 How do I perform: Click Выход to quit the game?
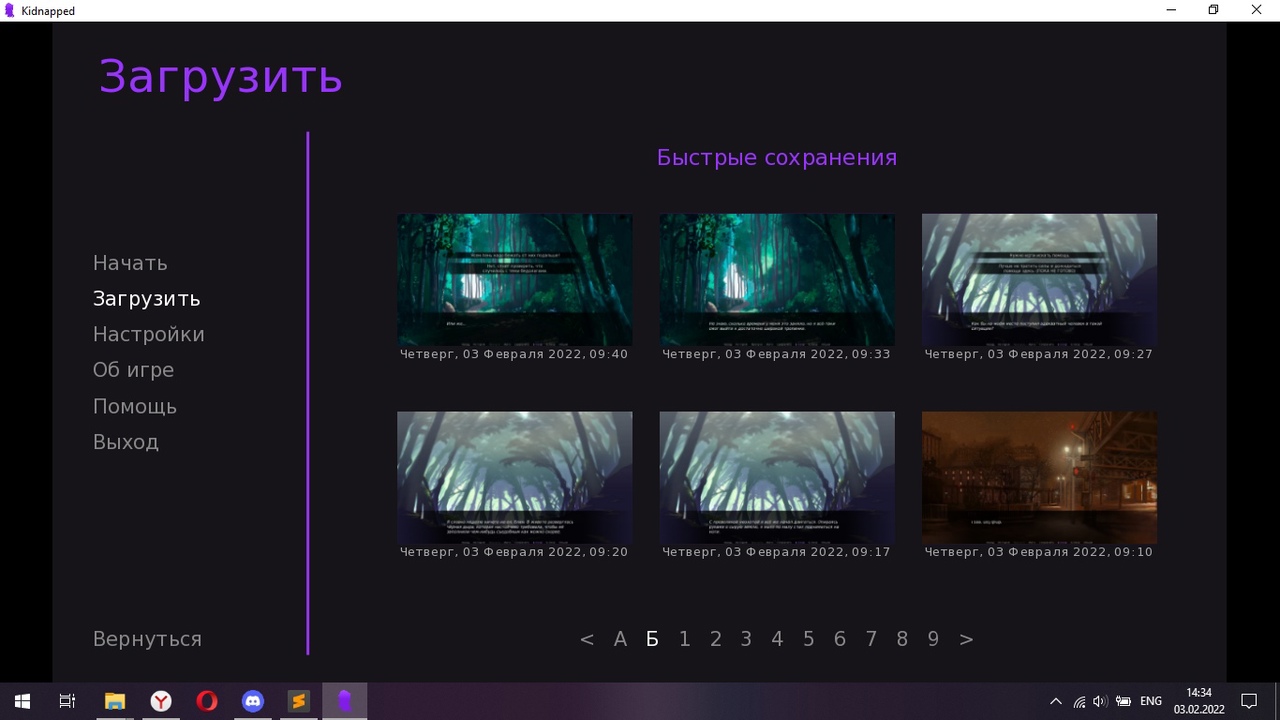(x=126, y=442)
